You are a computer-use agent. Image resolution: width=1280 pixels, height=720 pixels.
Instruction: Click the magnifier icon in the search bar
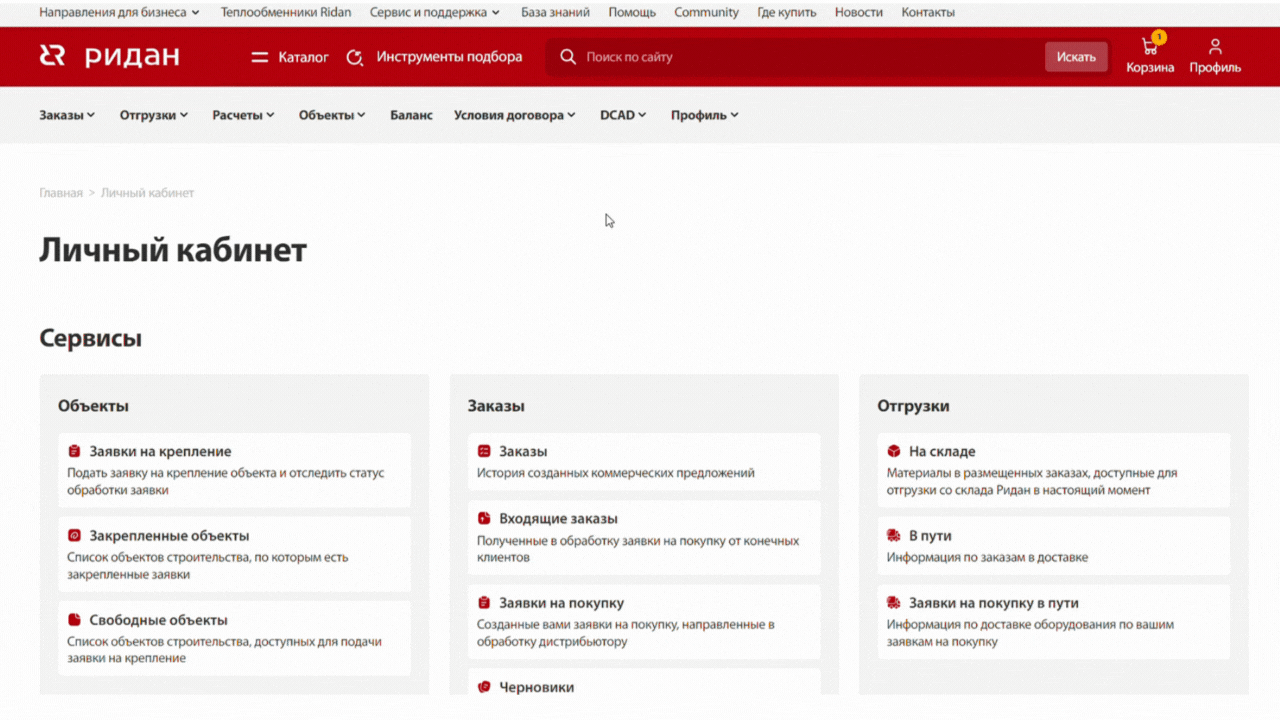[x=568, y=57]
